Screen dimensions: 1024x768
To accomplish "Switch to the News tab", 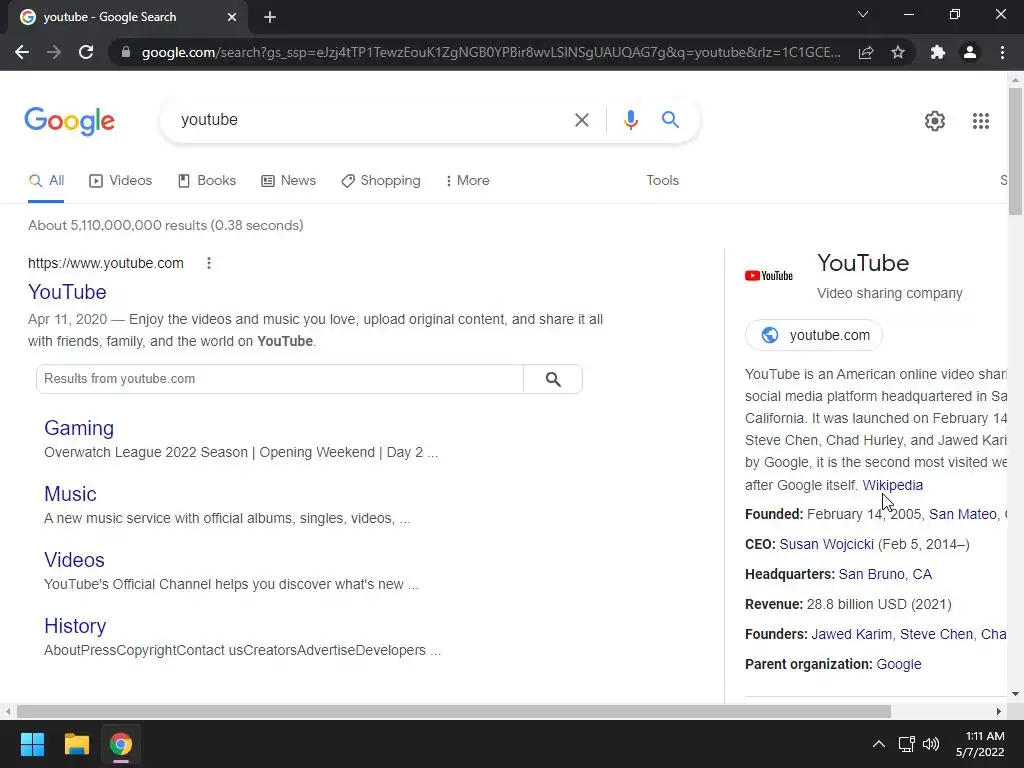I will click(288, 181).
